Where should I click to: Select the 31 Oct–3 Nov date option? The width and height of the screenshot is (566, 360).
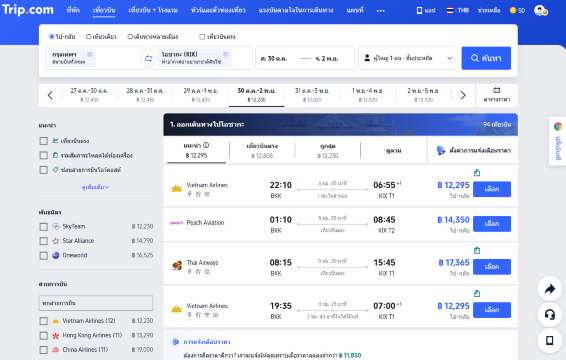click(x=312, y=95)
